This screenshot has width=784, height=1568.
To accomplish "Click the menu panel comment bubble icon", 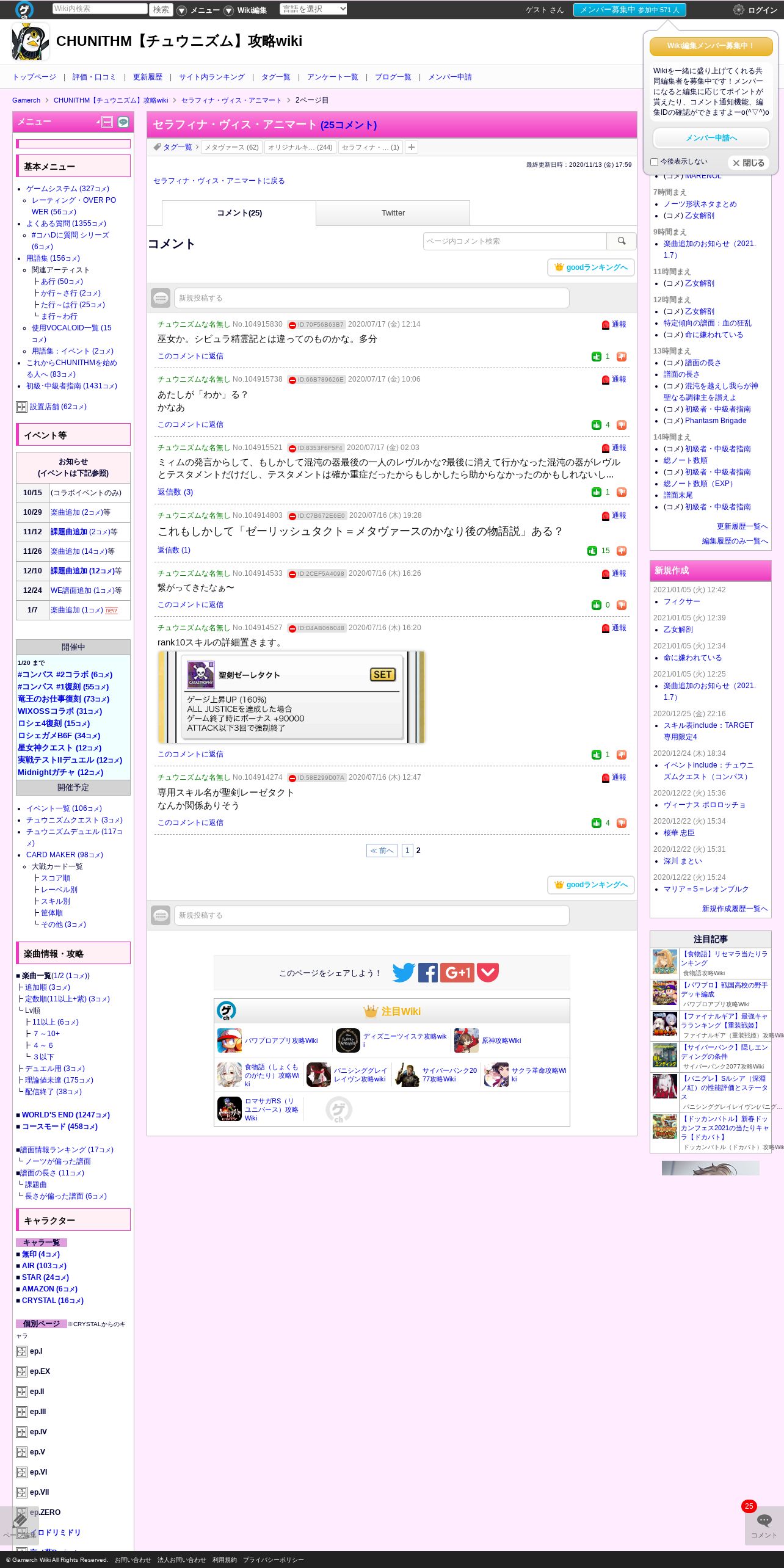I will (x=123, y=122).
